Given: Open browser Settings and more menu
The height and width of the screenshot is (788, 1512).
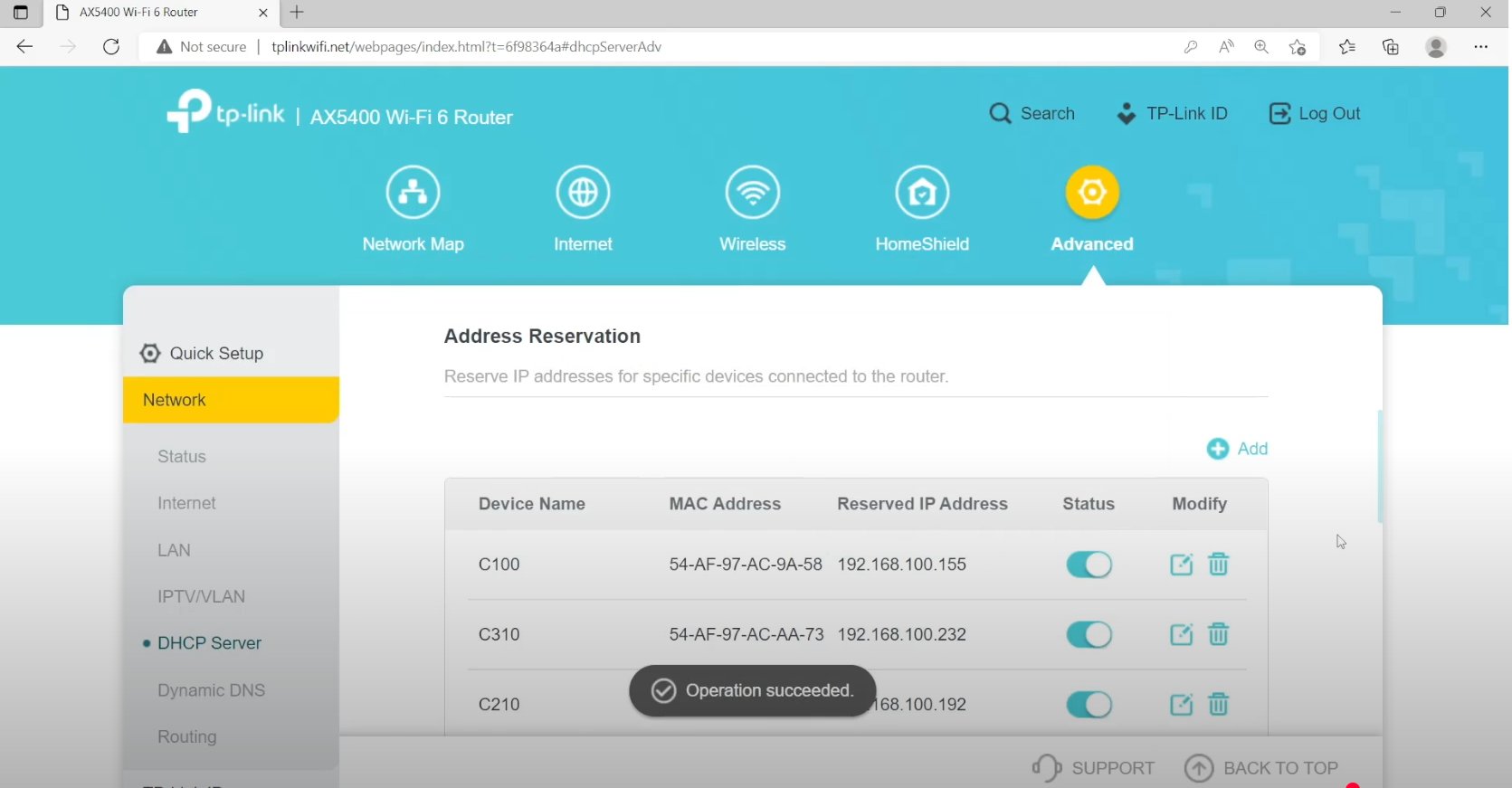Looking at the screenshot, I should [x=1481, y=47].
